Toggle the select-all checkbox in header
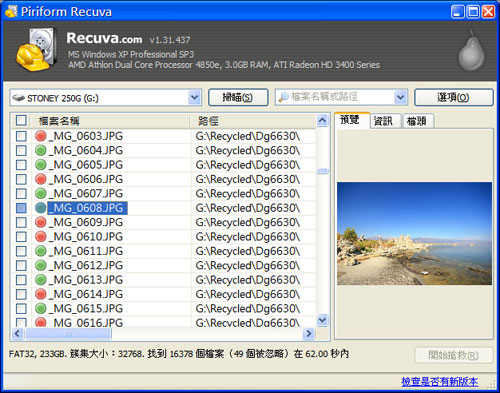Screen dimensions: 500x393 coord(21,120)
